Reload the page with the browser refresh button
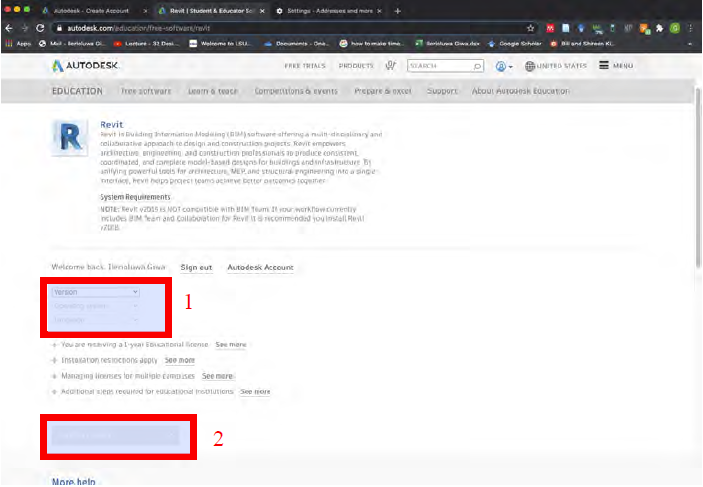The image size is (703, 487). (40, 28)
